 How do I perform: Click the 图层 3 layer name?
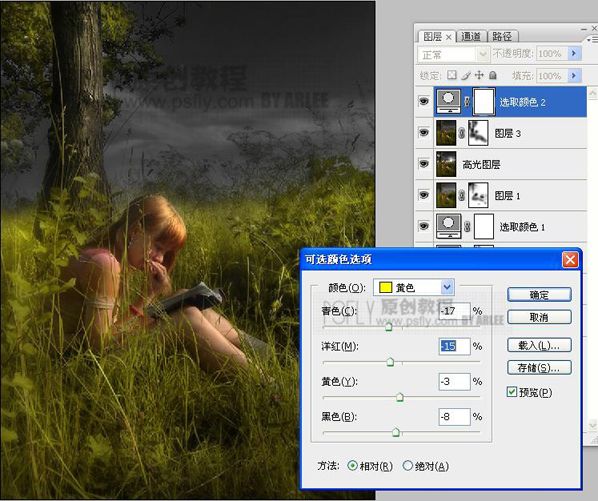(x=508, y=133)
